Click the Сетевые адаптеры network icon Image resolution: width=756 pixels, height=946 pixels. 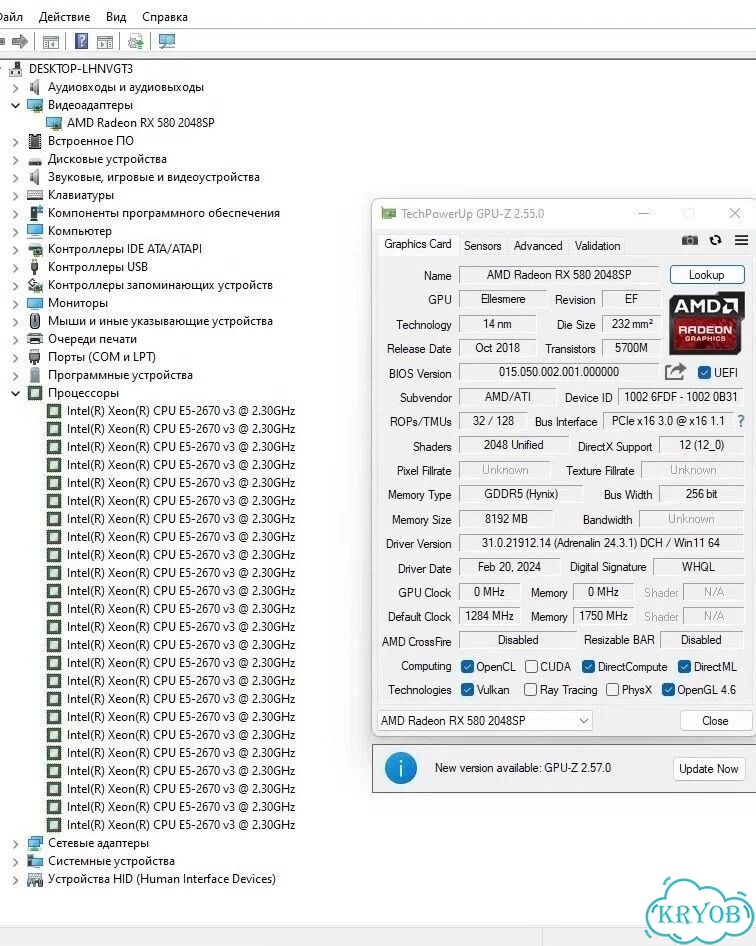pos(35,843)
